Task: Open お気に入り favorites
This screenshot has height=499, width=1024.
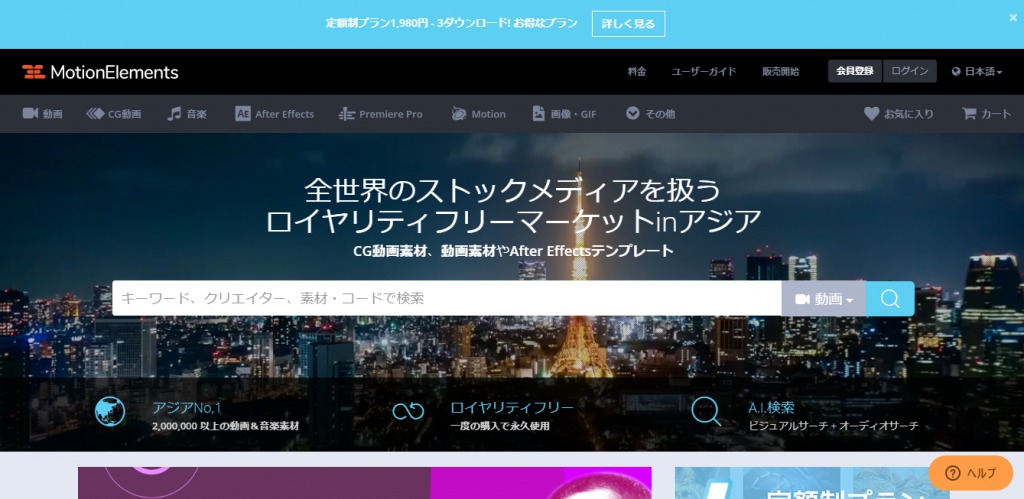Action: [x=899, y=114]
